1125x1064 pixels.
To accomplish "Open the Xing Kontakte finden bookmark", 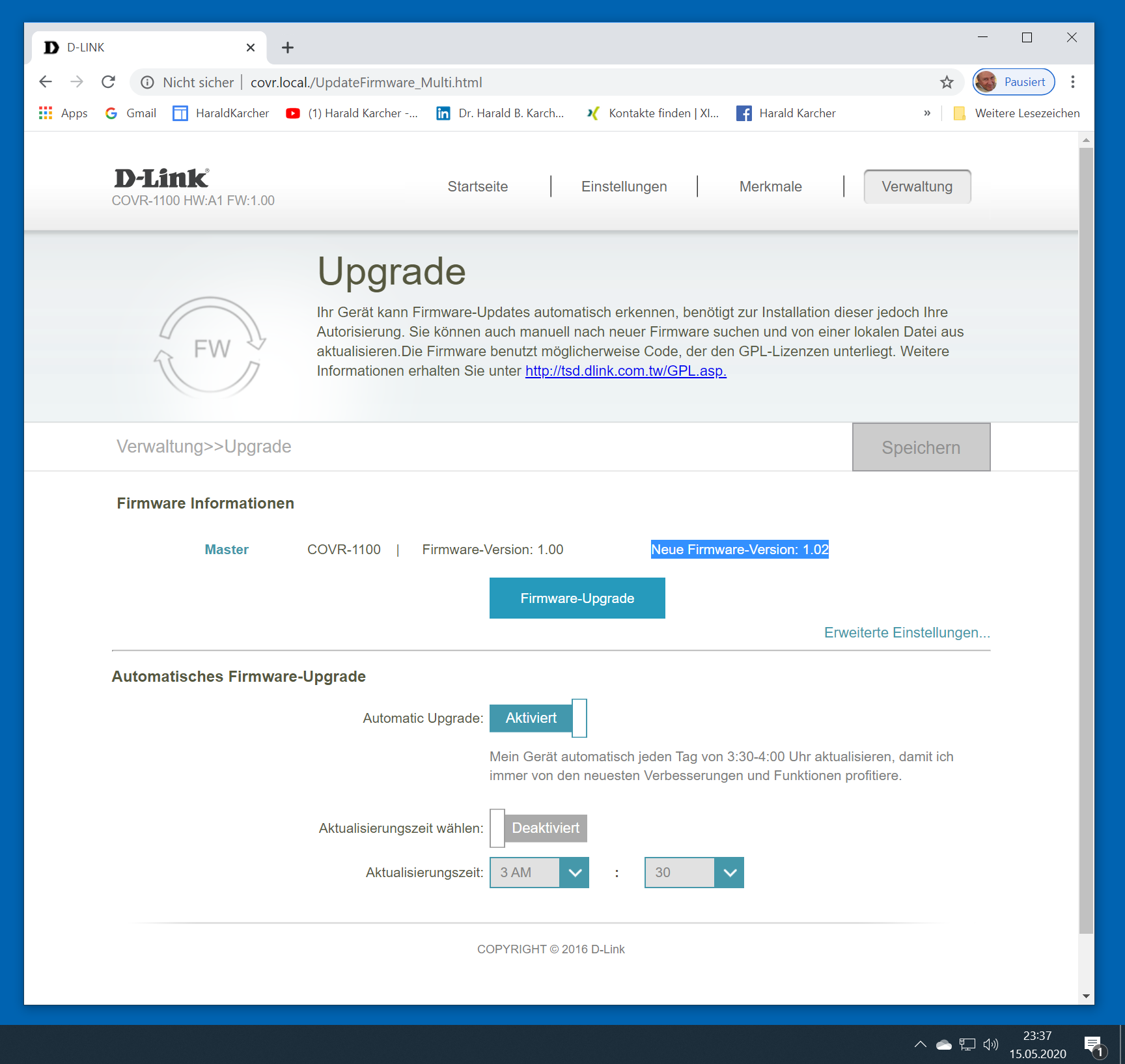I will point(652,113).
